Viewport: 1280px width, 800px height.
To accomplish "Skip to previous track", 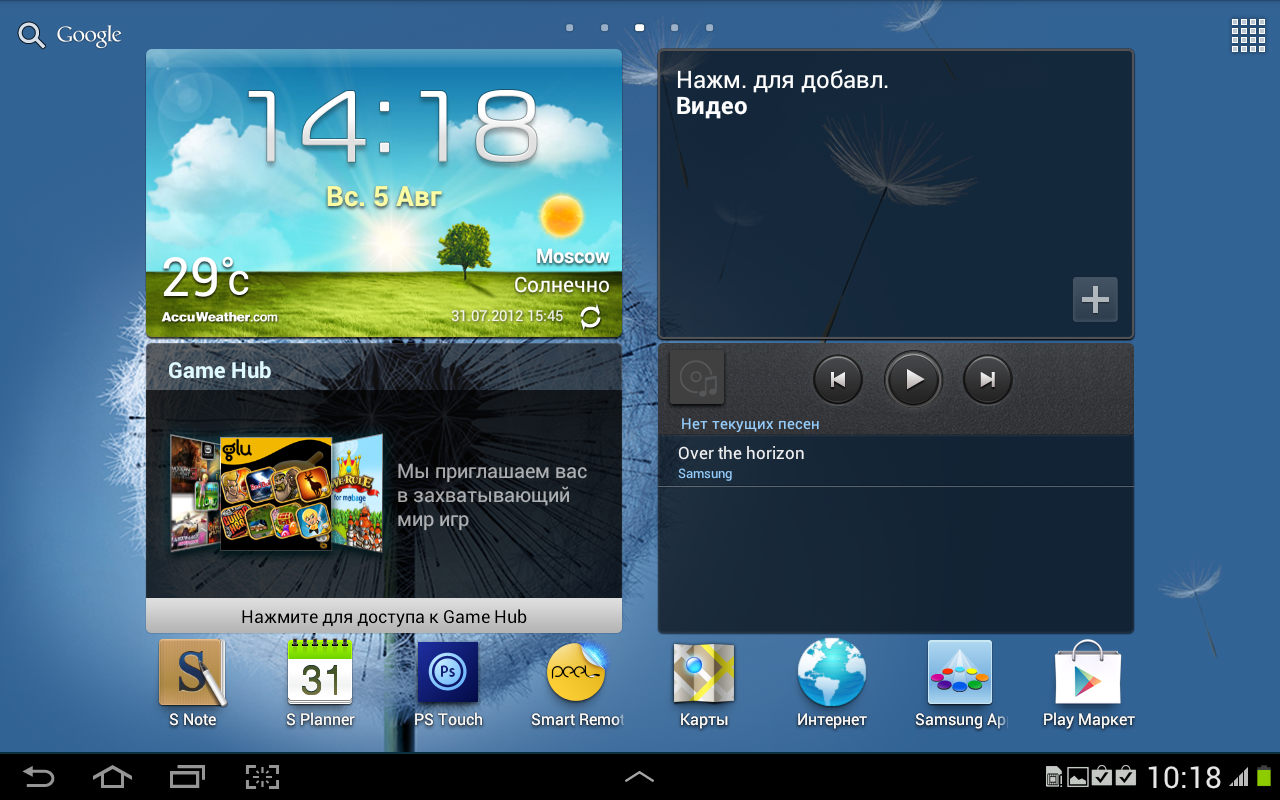I will tap(838, 379).
